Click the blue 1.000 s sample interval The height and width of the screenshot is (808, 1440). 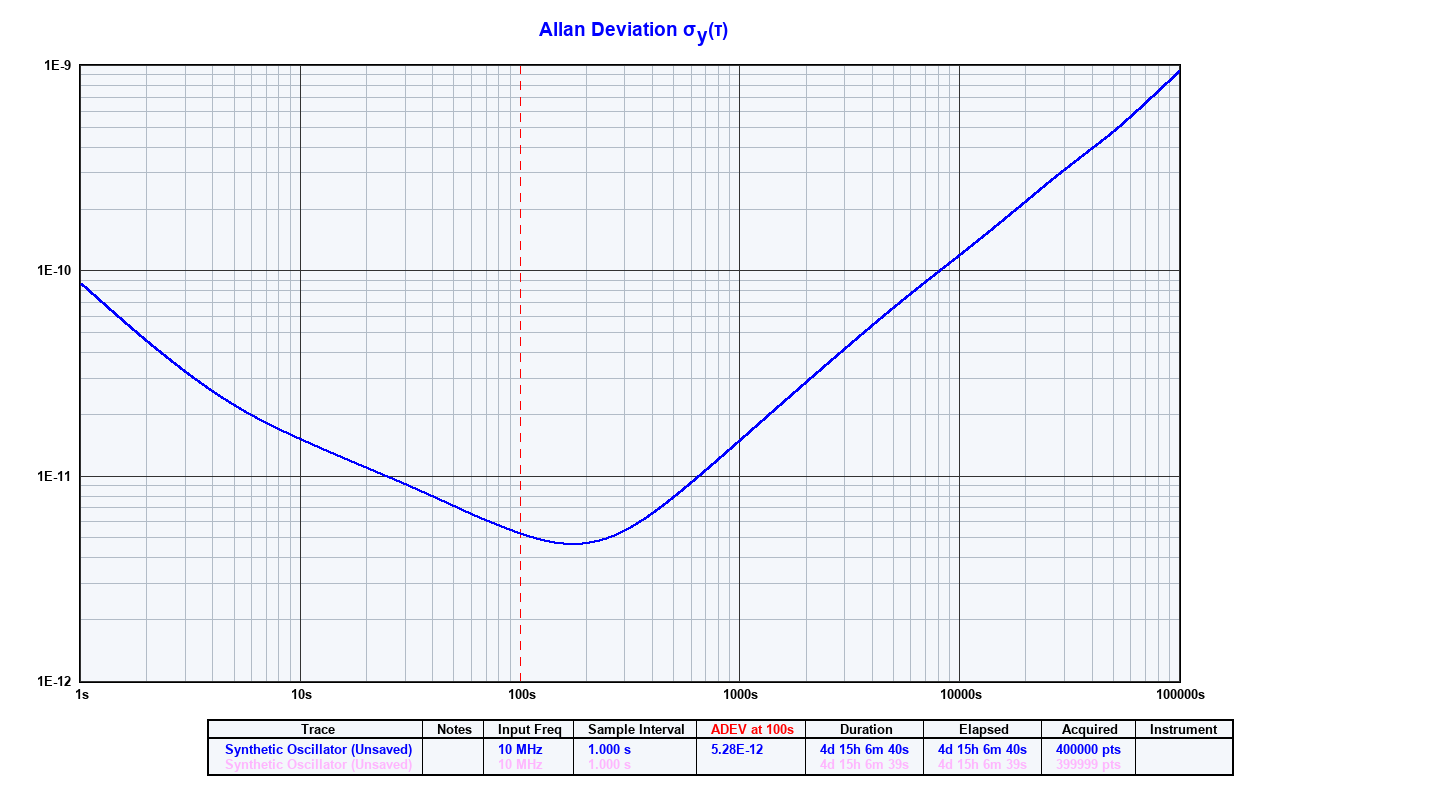pos(609,749)
